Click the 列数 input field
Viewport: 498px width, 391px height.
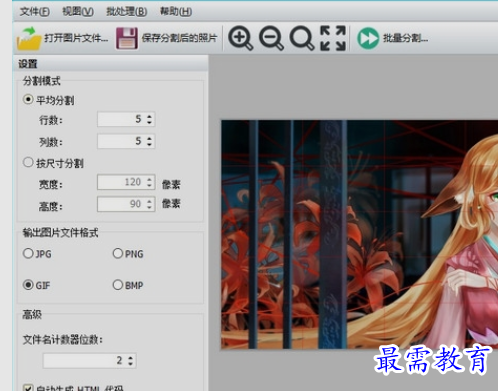coord(126,141)
